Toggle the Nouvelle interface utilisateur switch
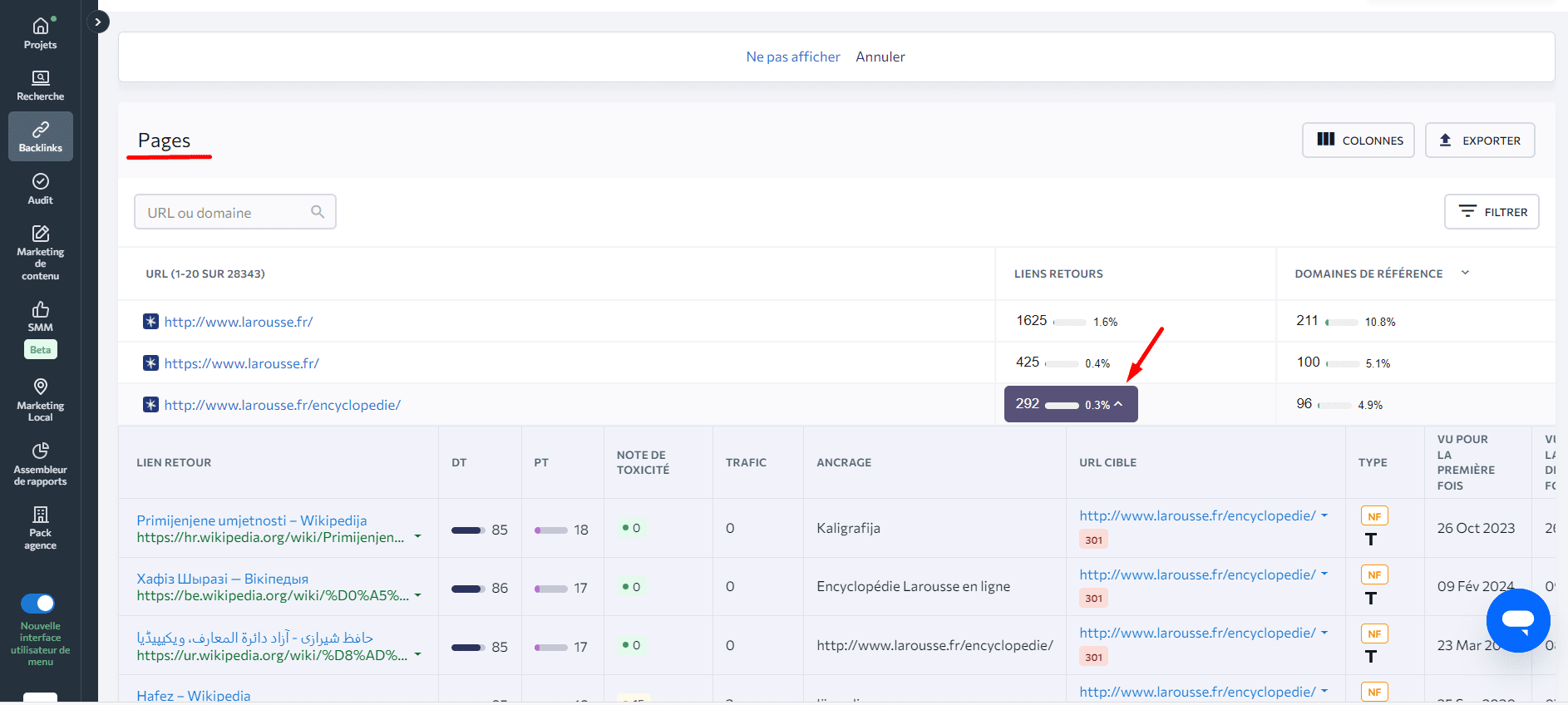 [x=38, y=603]
